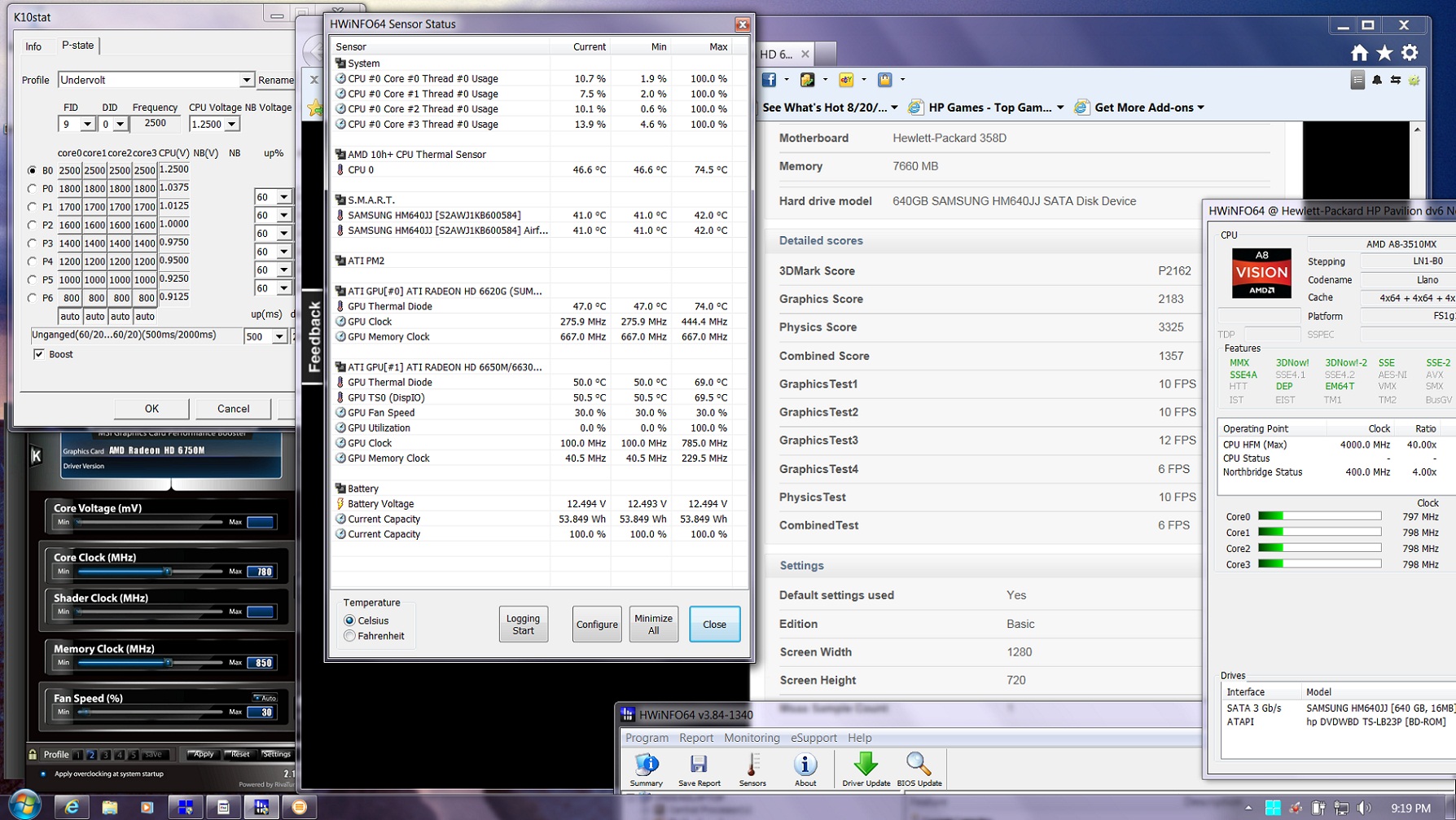Open Internet Explorer from the taskbar

click(72, 807)
